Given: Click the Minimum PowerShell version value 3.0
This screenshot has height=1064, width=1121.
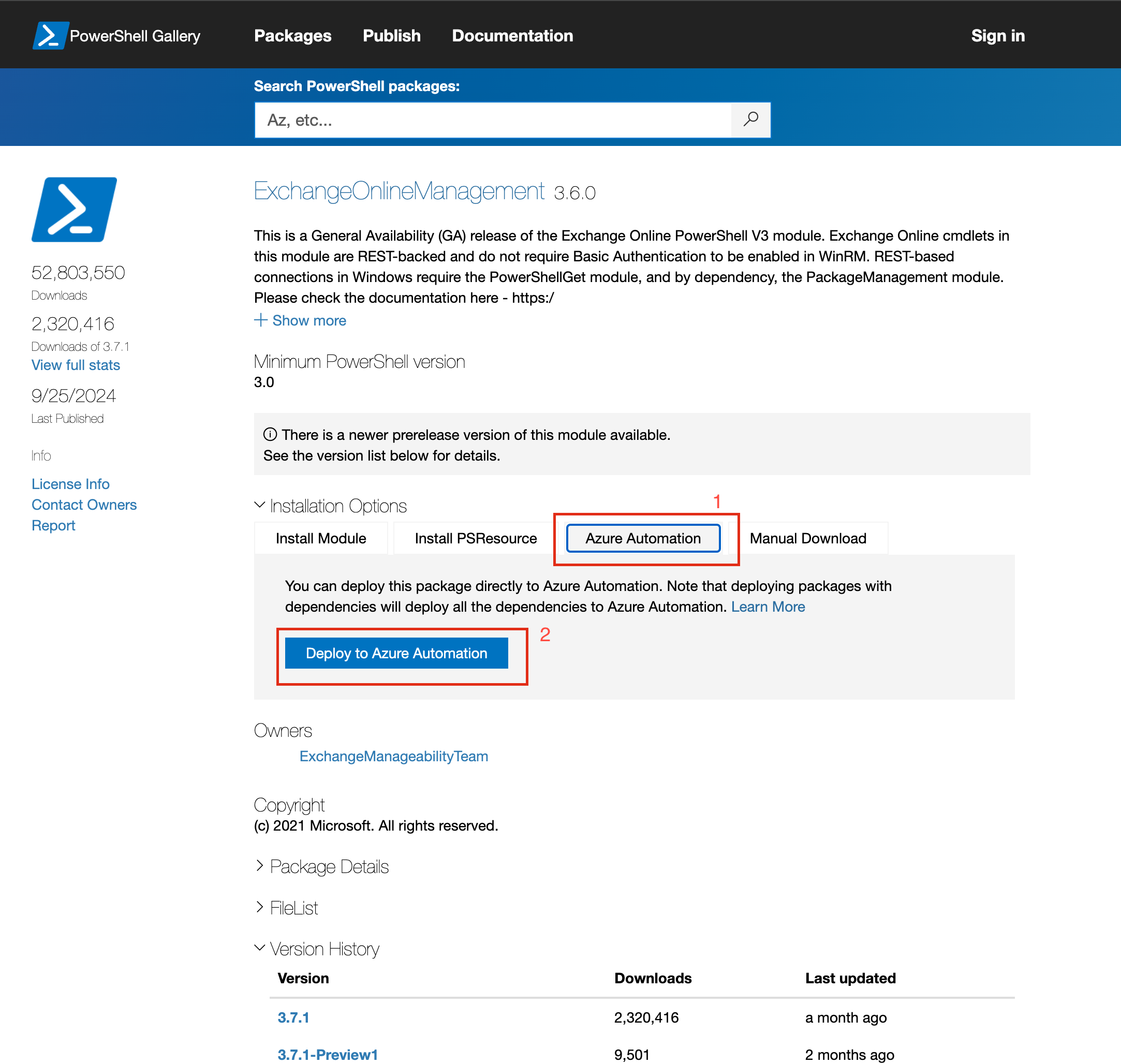Looking at the screenshot, I should click(x=264, y=382).
